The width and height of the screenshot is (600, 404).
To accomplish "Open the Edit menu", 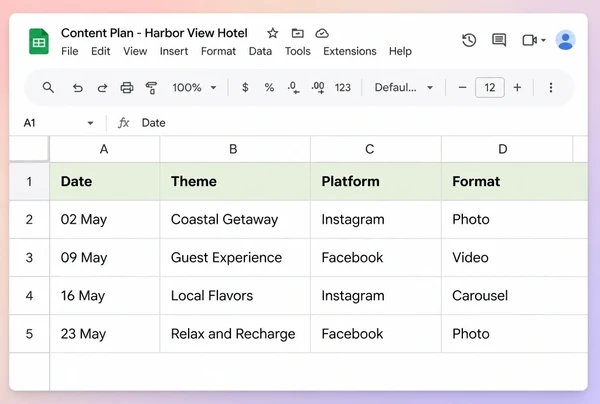I will tap(101, 51).
